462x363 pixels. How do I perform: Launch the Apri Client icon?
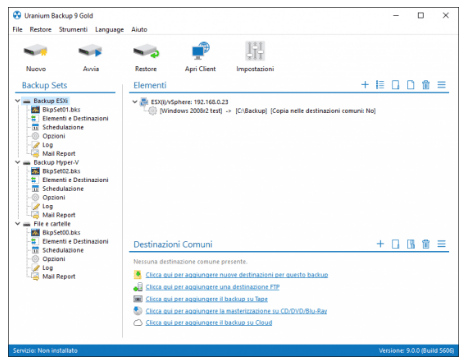pos(201,51)
